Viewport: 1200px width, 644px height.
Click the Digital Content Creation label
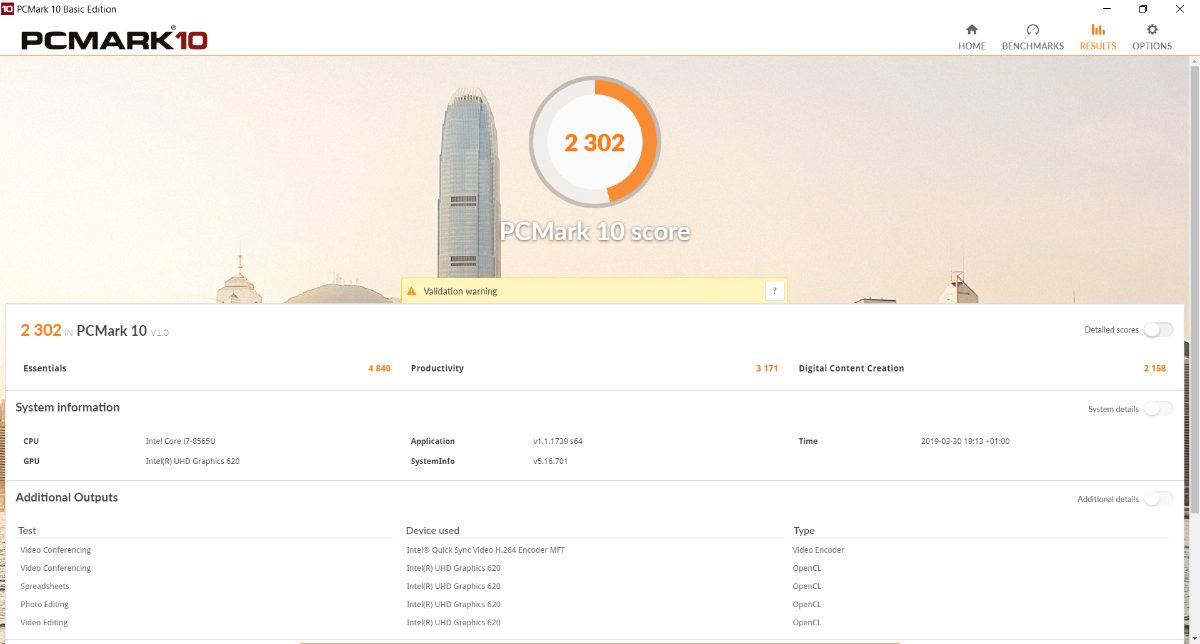pyautogui.click(x=851, y=369)
